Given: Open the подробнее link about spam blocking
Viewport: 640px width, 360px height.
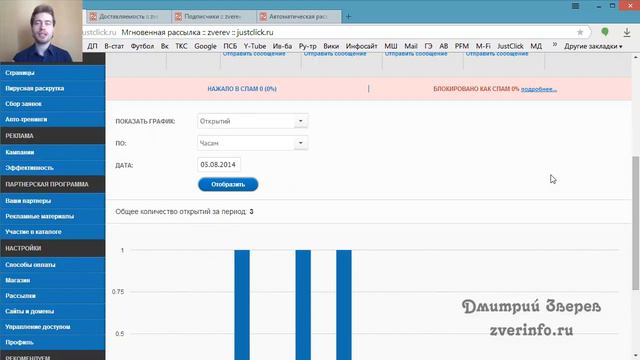Looking at the screenshot, I should click(x=538, y=89).
